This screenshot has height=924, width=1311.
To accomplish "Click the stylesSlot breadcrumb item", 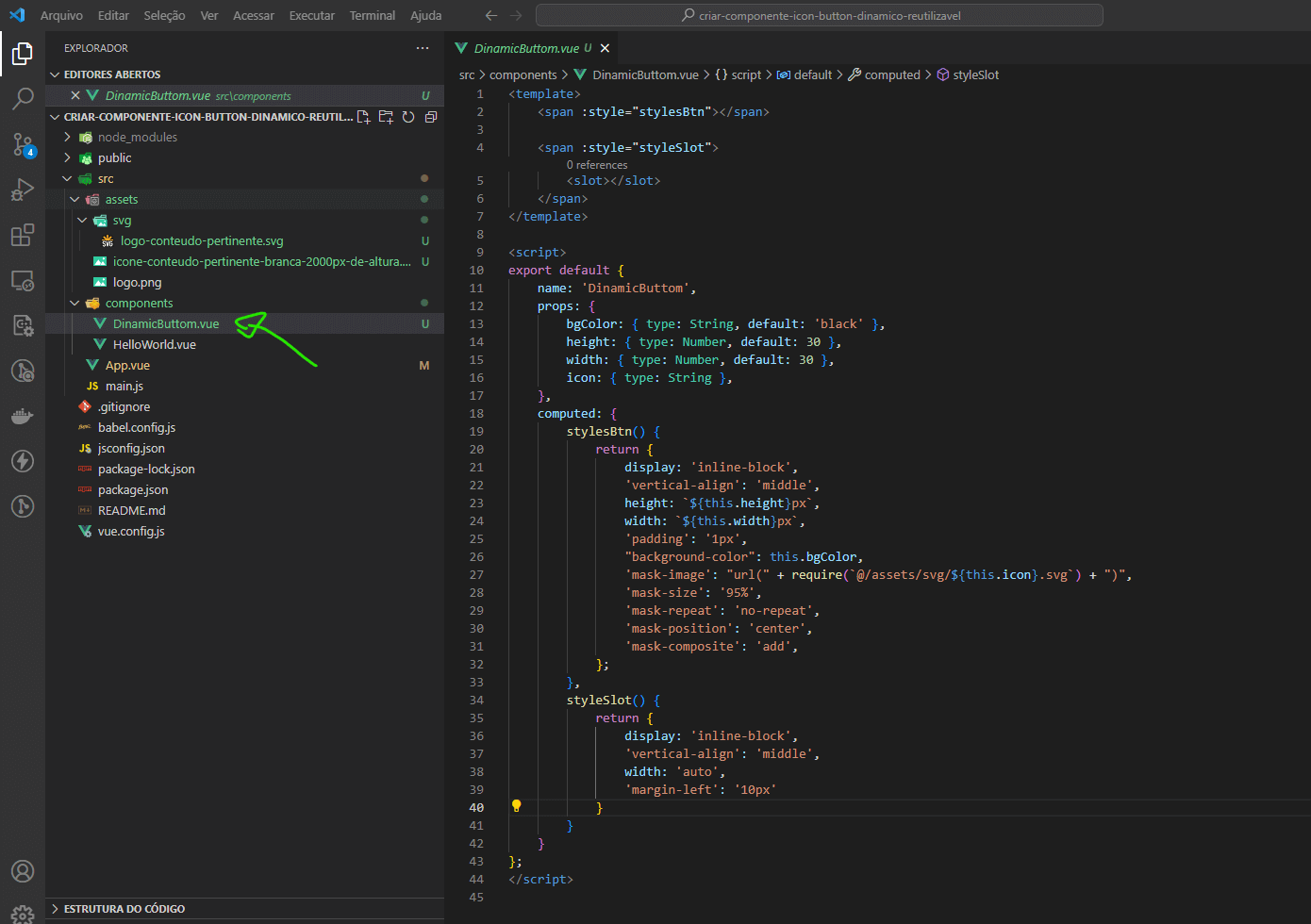I will [975, 74].
